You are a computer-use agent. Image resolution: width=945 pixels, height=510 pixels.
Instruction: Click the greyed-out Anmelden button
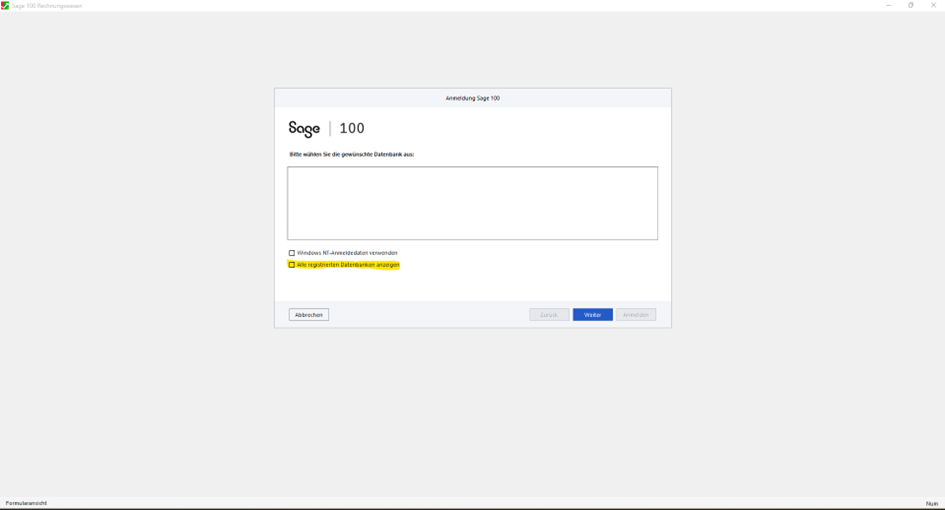[x=636, y=315]
